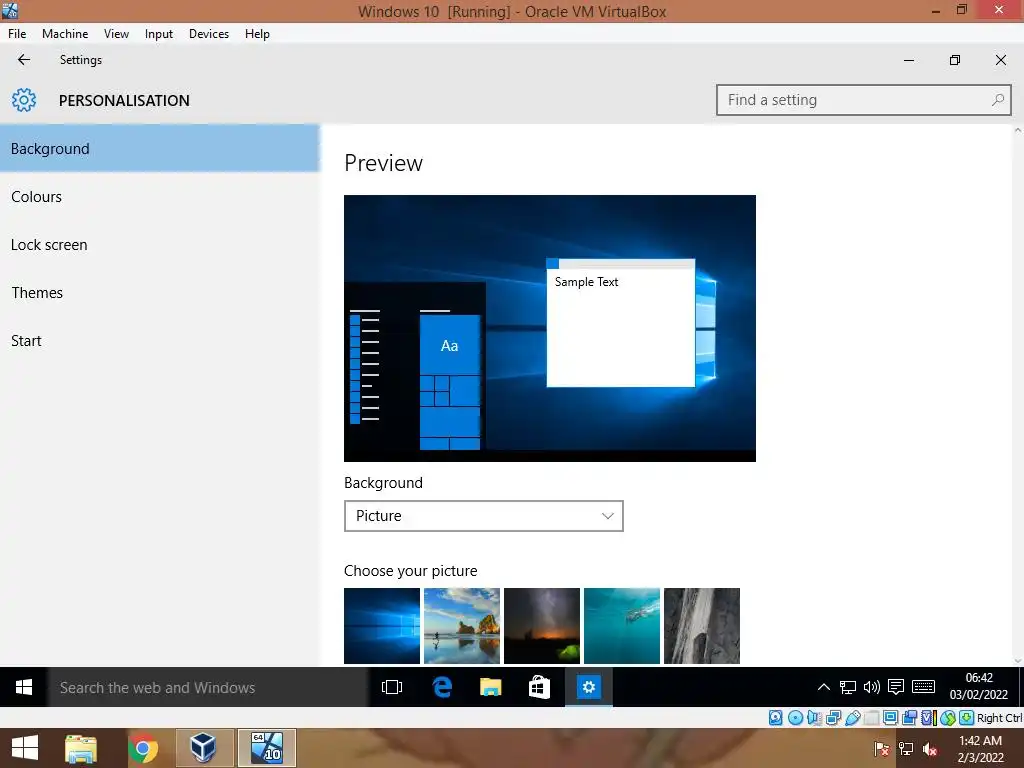Open the guest Windows 10 Start button
Viewport: 1024px width, 768px height.
click(x=24, y=687)
